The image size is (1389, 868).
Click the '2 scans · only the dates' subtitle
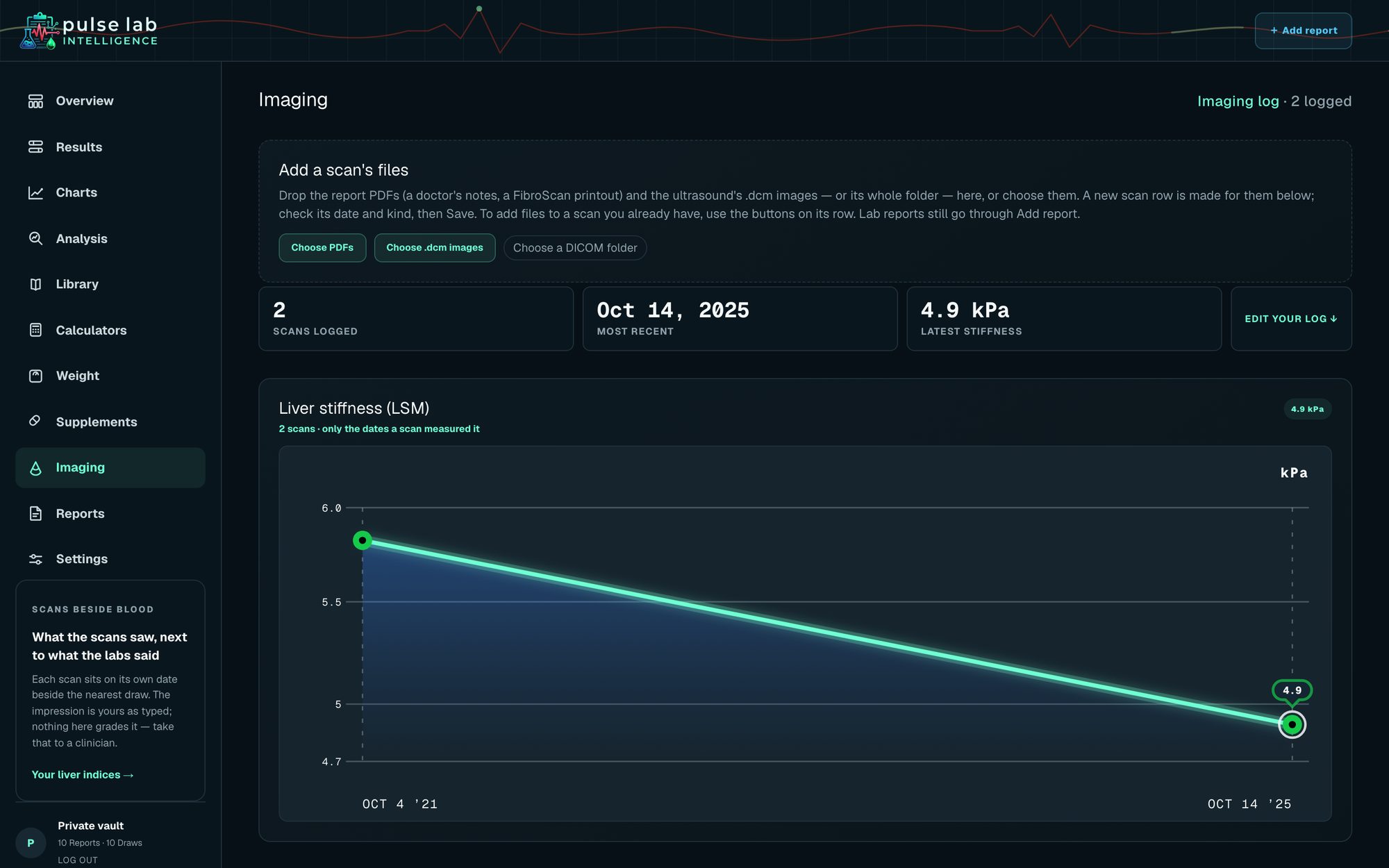point(379,429)
